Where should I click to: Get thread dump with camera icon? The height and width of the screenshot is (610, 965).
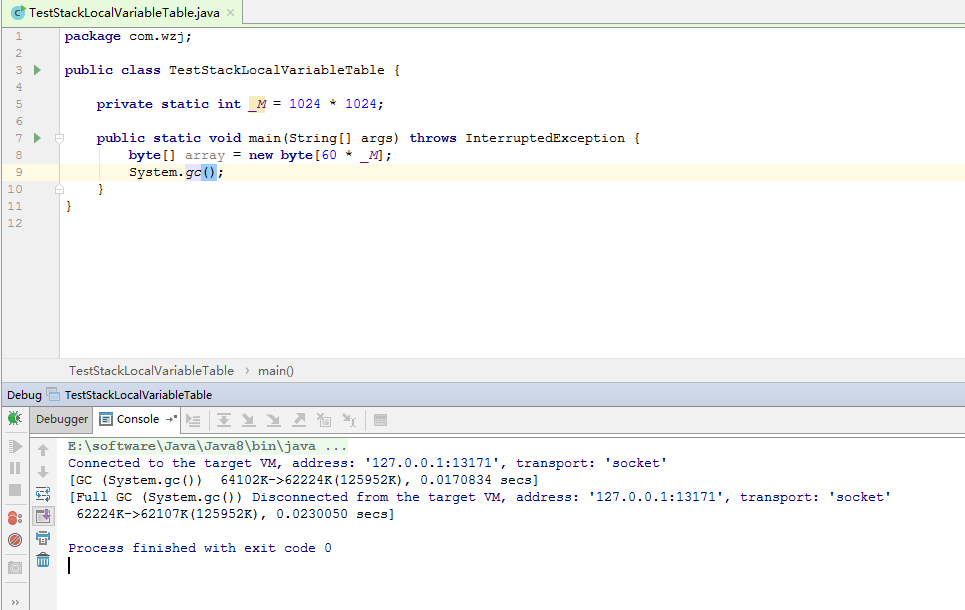[15, 568]
